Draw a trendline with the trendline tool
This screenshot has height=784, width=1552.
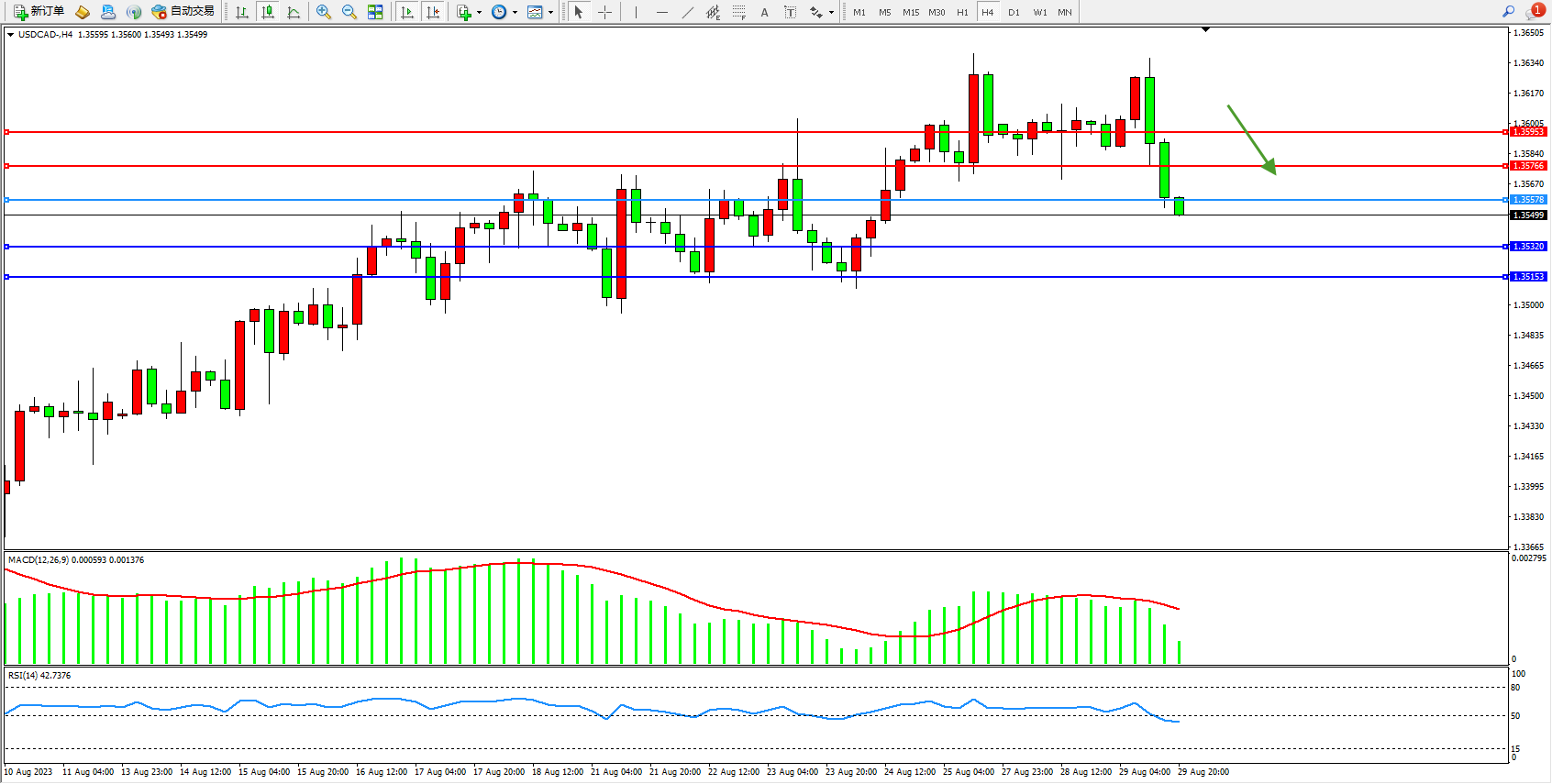(x=688, y=12)
